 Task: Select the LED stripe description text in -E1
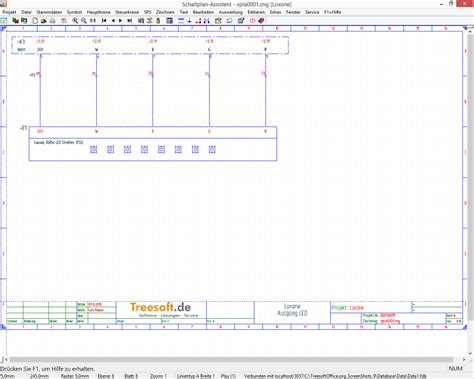point(58,143)
